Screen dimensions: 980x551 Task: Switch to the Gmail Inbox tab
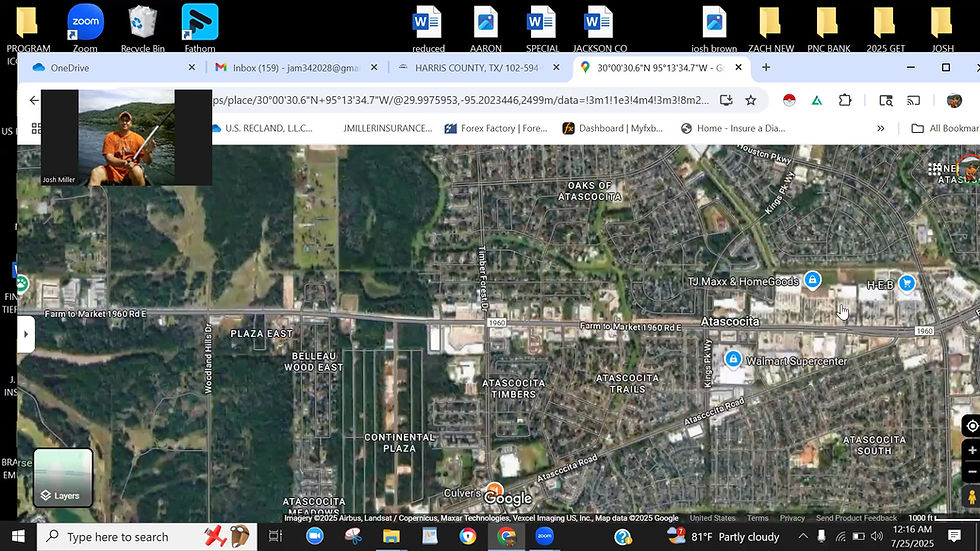(x=296, y=67)
